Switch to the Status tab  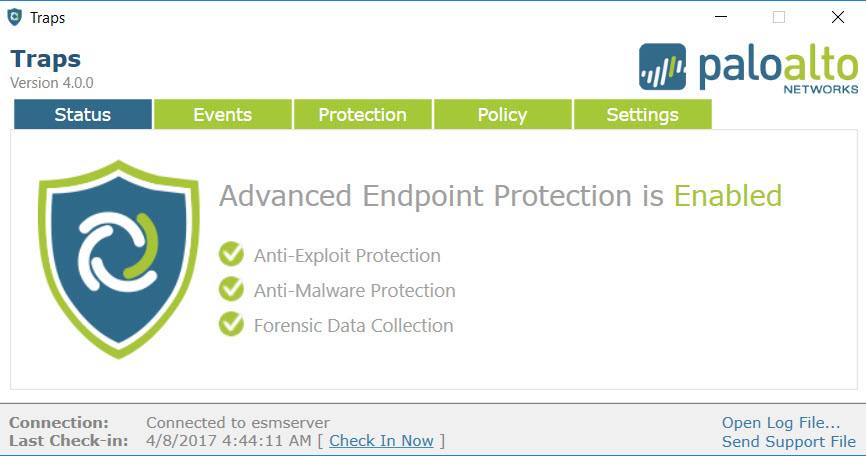click(83, 115)
